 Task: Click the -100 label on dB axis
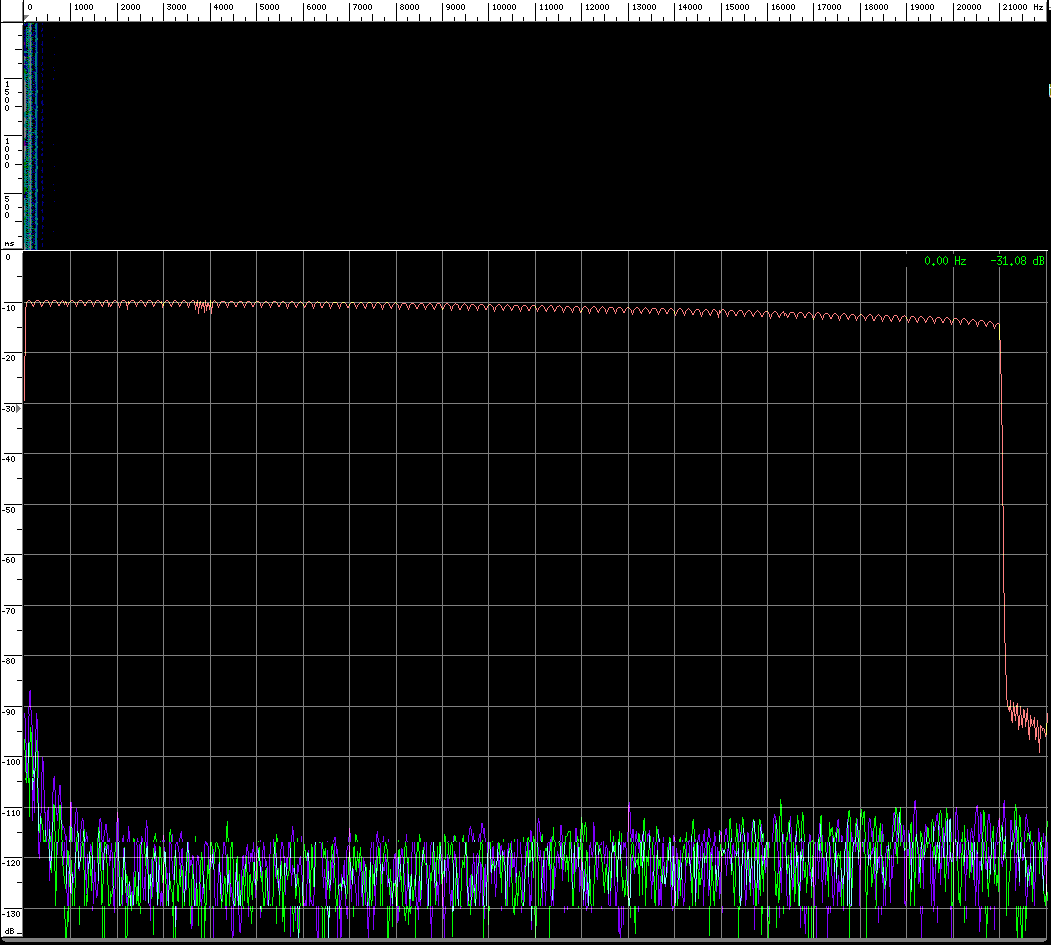point(11,762)
